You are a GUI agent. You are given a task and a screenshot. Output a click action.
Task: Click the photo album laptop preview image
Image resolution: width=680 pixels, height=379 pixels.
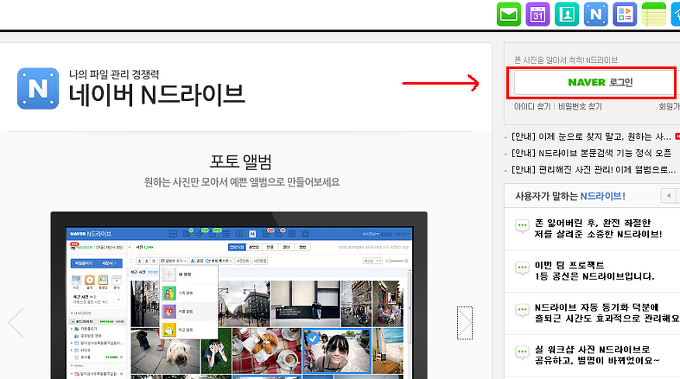tap(239, 295)
